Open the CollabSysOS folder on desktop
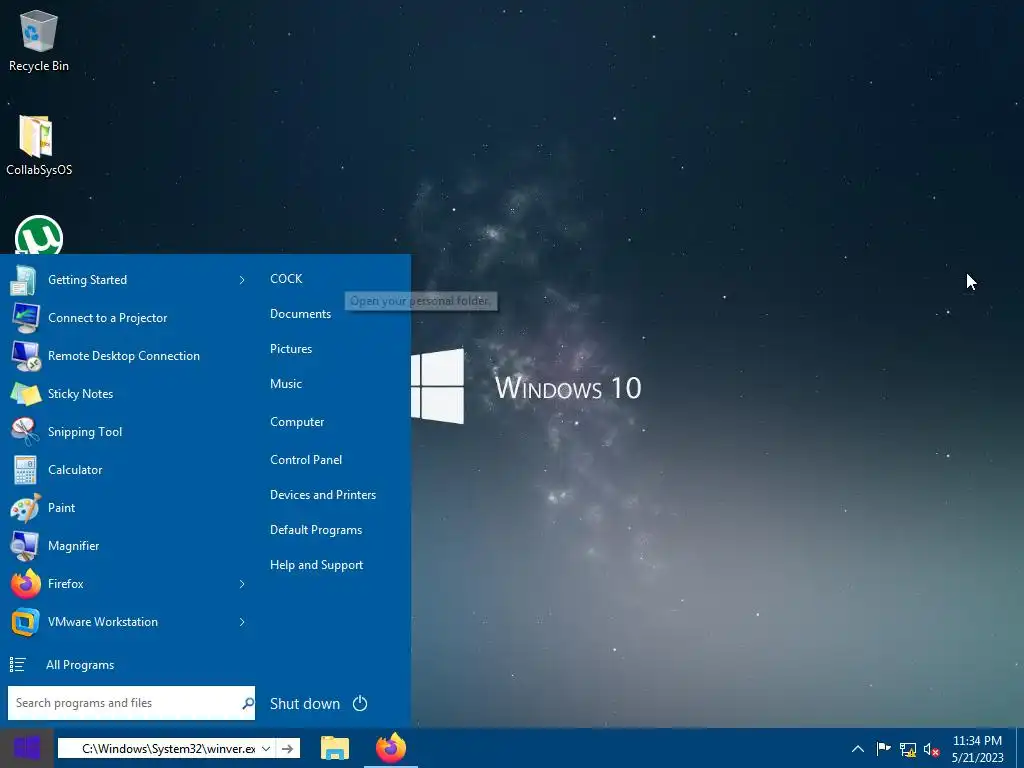1024x768 pixels. coord(39,145)
